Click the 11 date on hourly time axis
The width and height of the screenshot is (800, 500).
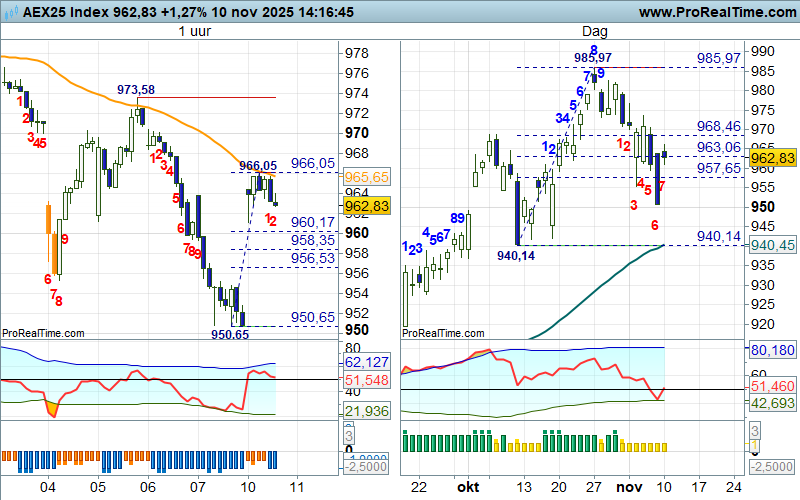[x=296, y=487]
